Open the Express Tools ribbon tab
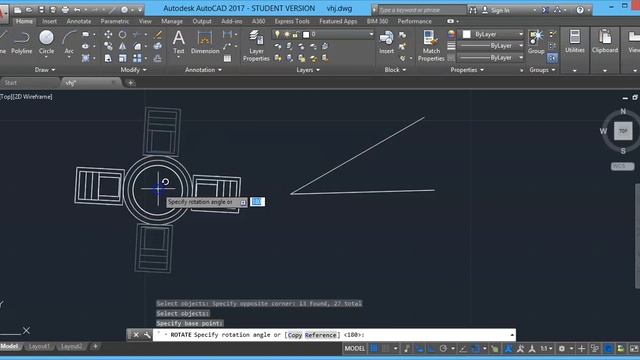The width and height of the screenshot is (640, 360). (292, 21)
